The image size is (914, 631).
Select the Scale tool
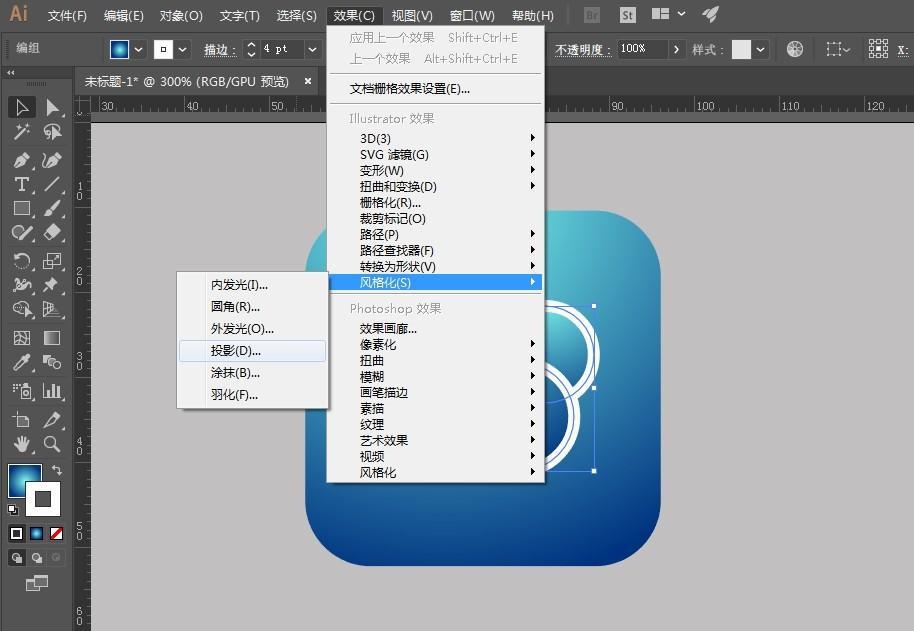click(52, 260)
